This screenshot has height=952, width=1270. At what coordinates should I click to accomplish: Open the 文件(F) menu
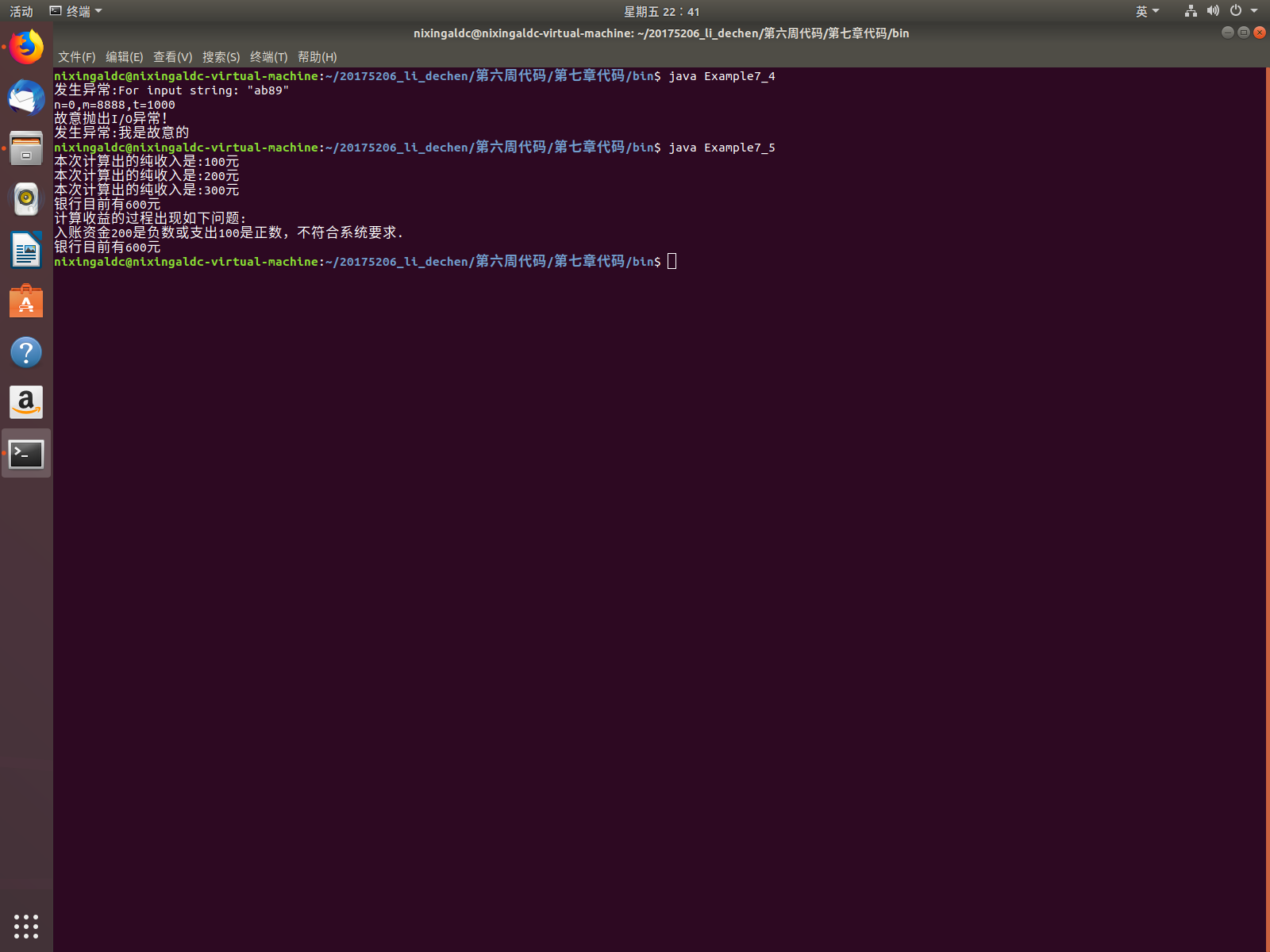(x=77, y=57)
